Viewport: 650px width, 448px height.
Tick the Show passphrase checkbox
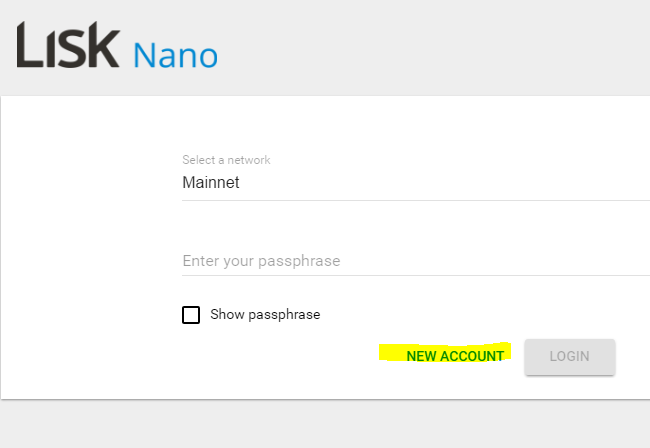coord(191,315)
